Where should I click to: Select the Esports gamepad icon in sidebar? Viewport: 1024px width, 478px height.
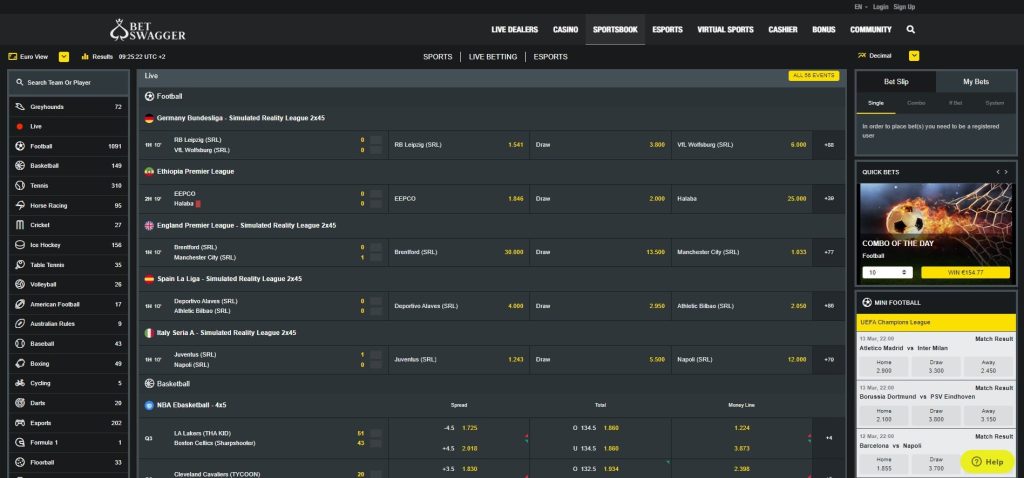(x=20, y=422)
